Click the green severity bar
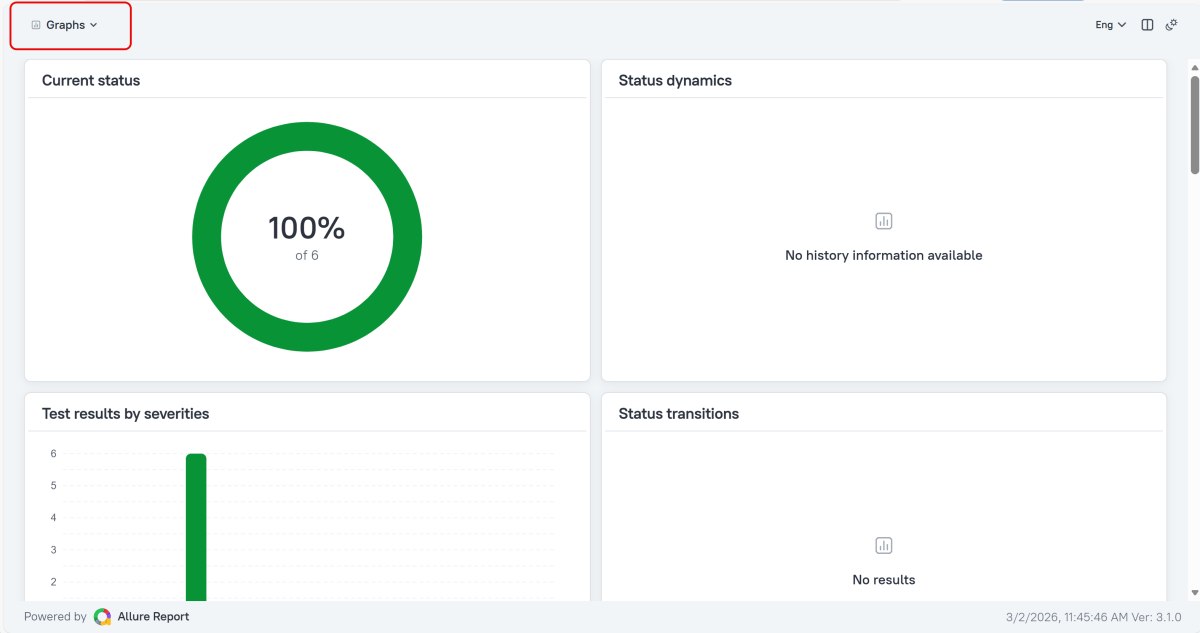This screenshot has width=1200, height=633. pos(196,525)
